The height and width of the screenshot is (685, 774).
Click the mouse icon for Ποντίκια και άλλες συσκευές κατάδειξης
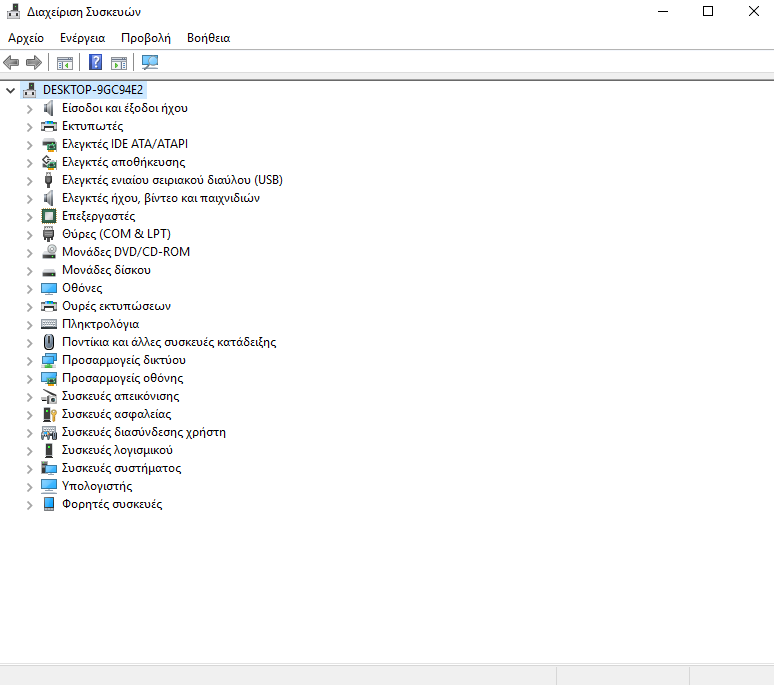click(x=49, y=342)
